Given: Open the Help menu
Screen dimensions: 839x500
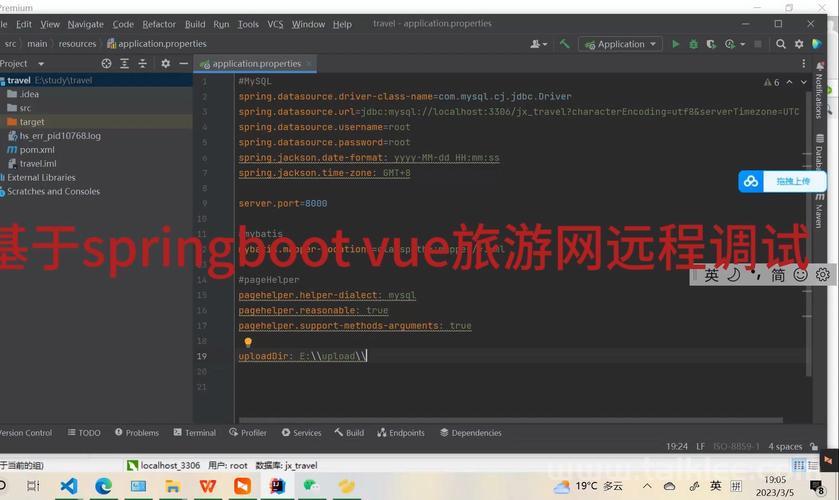Looking at the screenshot, I should click(x=342, y=24).
